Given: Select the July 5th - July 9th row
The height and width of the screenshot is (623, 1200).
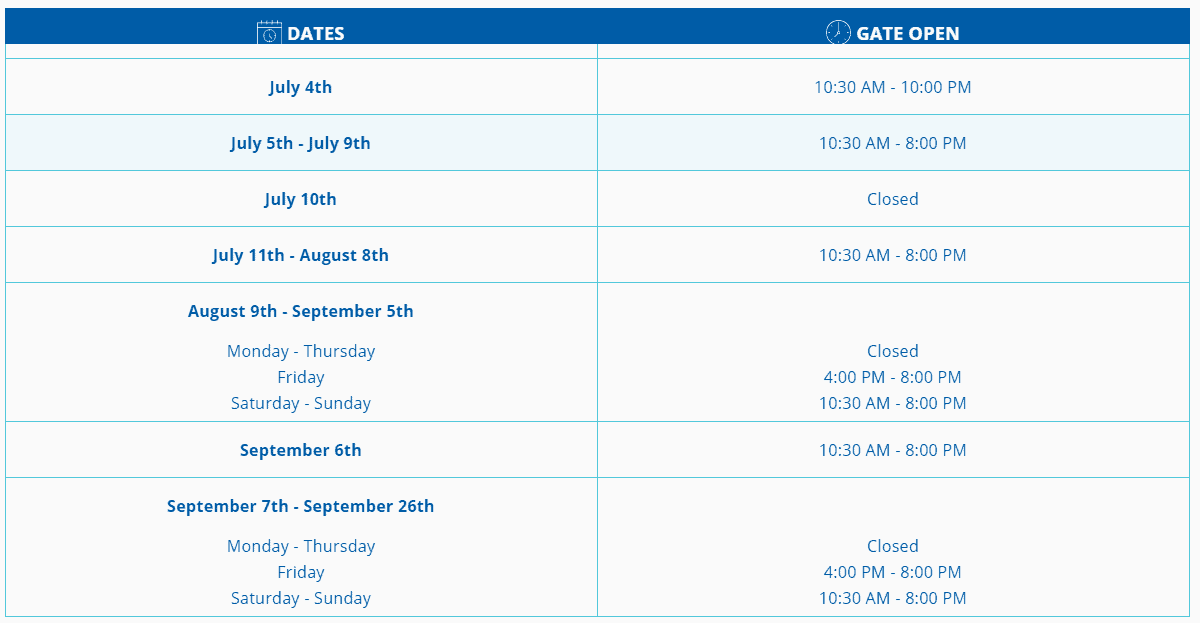Looking at the screenshot, I should pos(597,143).
